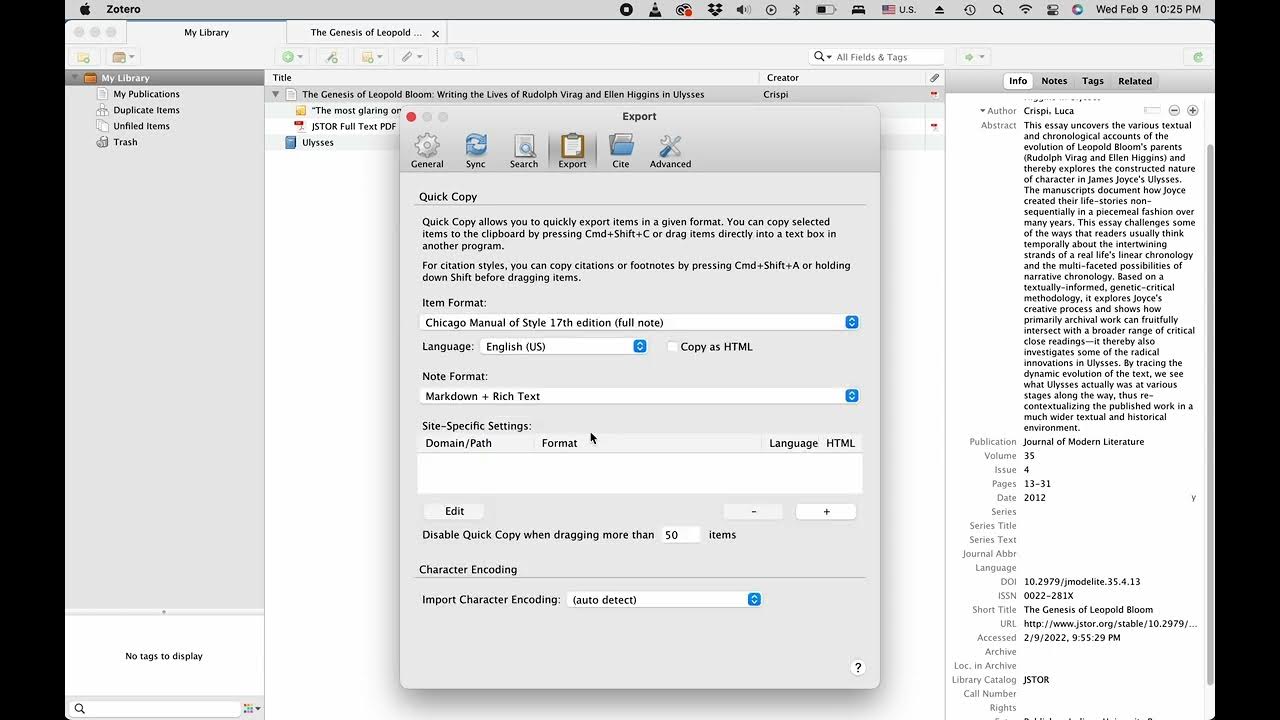Screen dimensions: 1280x720
Task: Collapse the My Library tree
Action: point(75,77)
